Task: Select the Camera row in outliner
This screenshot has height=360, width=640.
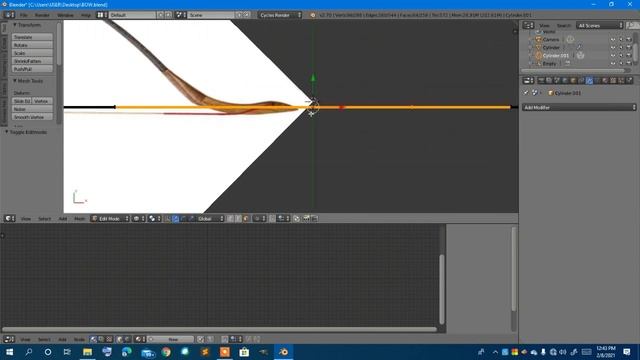Action: point(551,40)
